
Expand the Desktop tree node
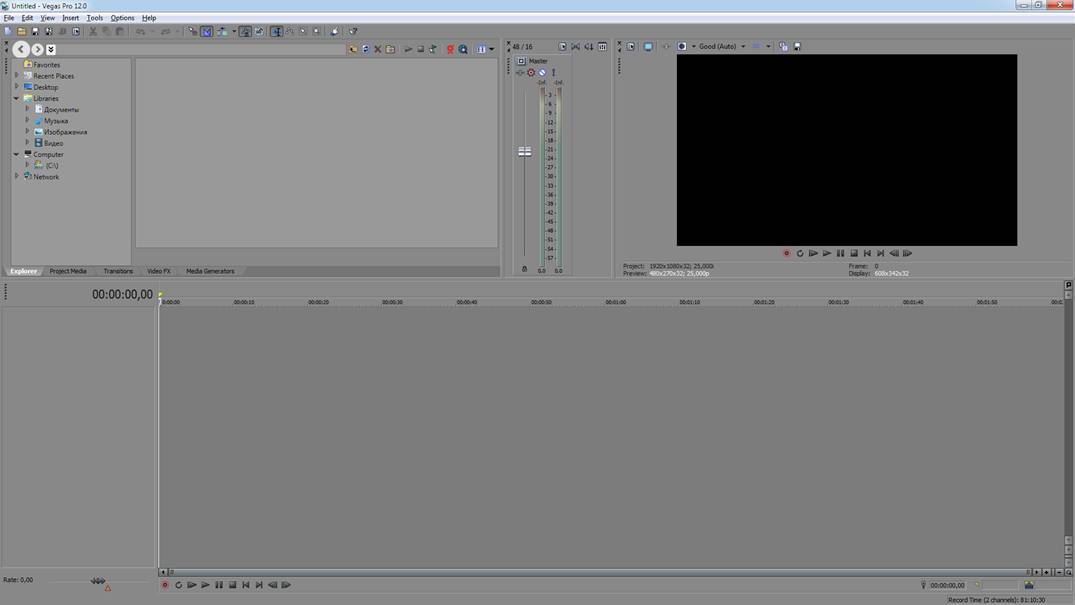click(16, 86)
